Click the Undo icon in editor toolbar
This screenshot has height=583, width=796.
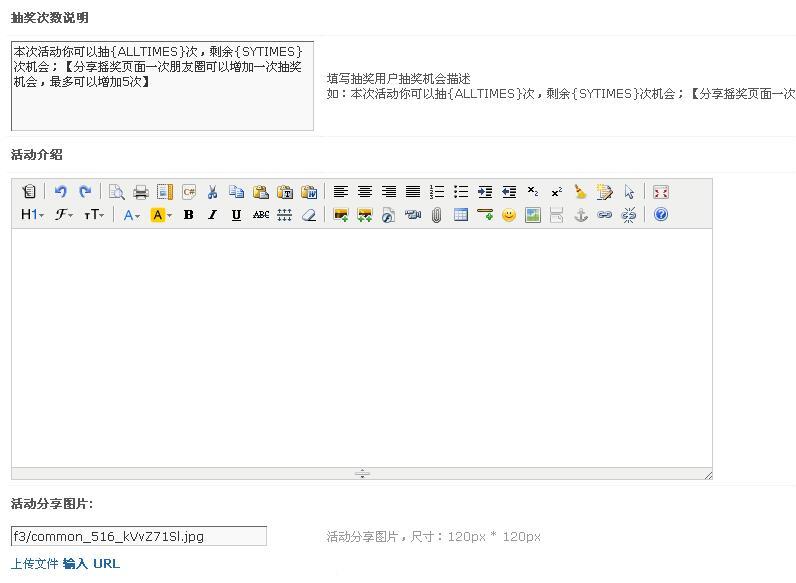point(60,192)
